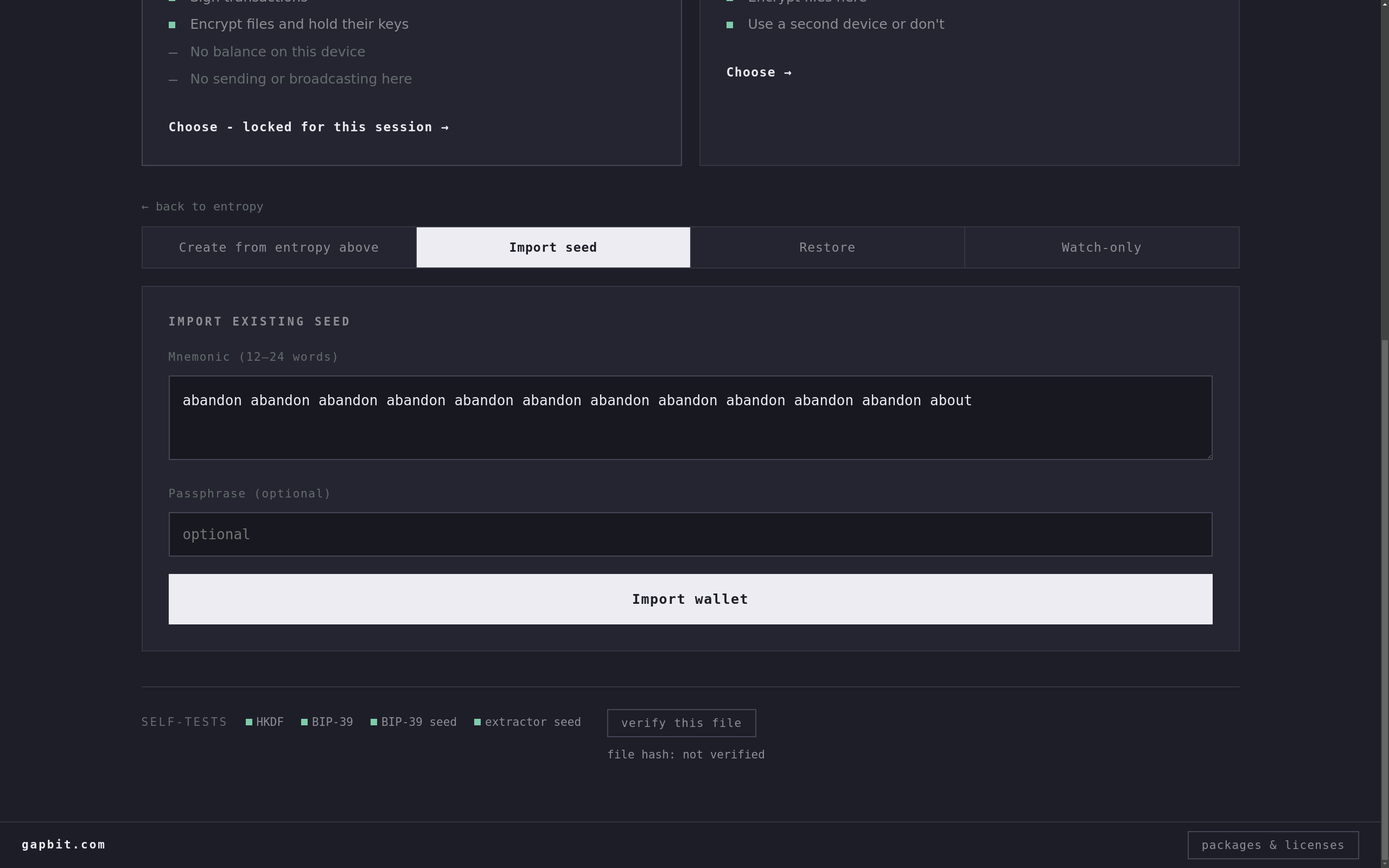Screen dimensions: 1389x868
Task: Click 'Use a second device or don't' text
Action: click(846, 24)
